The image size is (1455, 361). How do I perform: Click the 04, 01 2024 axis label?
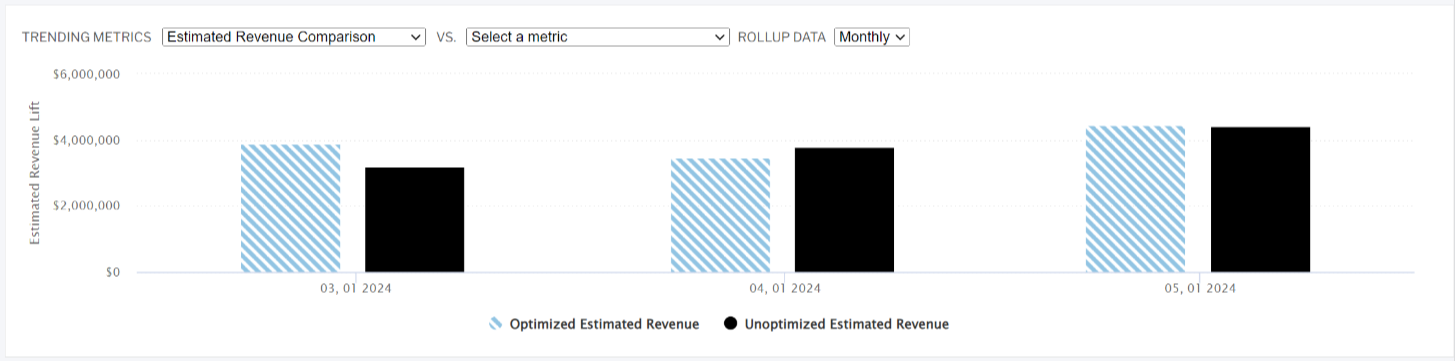click(x=783, y=289)
